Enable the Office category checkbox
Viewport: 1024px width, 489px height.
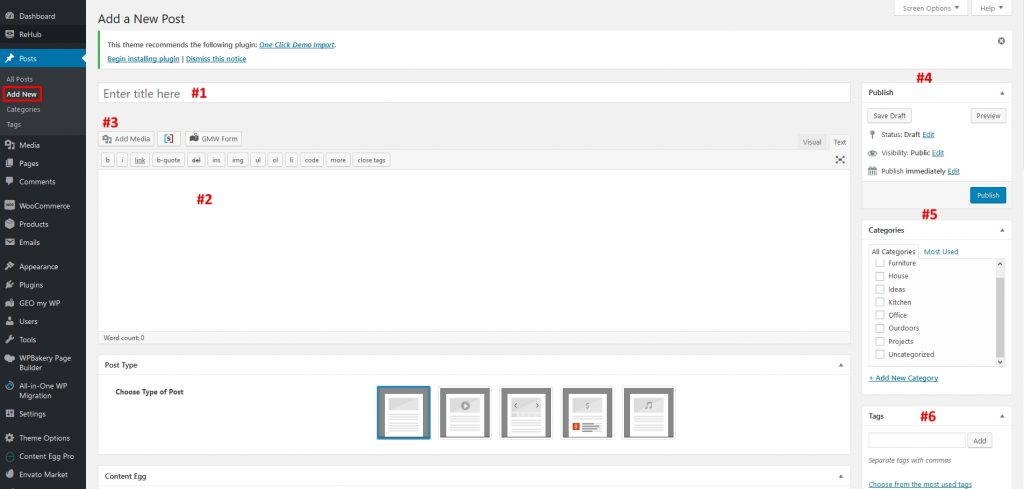pyautogui.click(x=880, y=315)
